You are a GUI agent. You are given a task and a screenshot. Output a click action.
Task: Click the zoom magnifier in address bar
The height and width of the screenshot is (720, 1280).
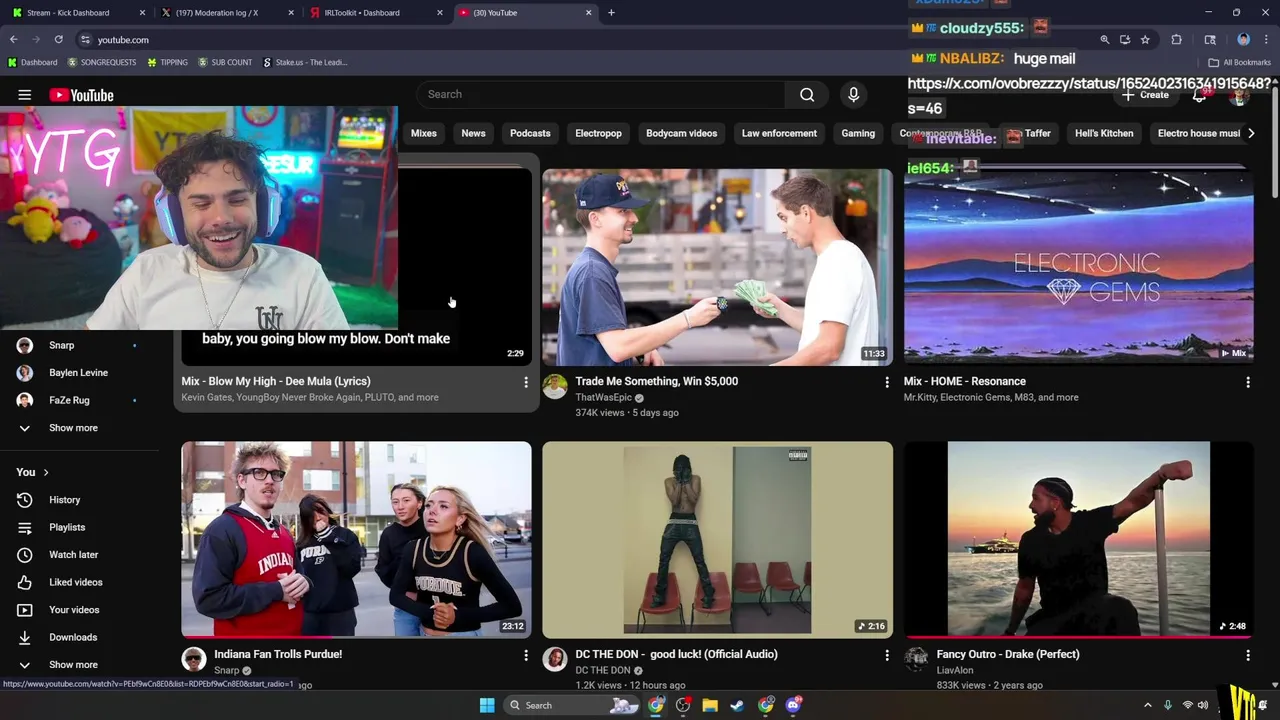1105,40
